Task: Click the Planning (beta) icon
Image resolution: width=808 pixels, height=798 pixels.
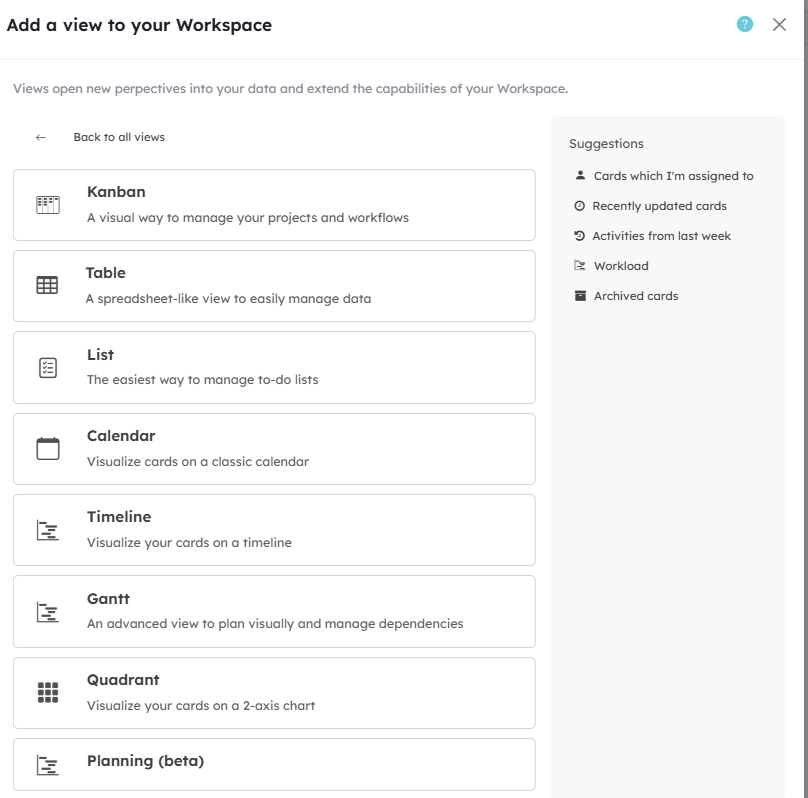Action: coord(47,766)
